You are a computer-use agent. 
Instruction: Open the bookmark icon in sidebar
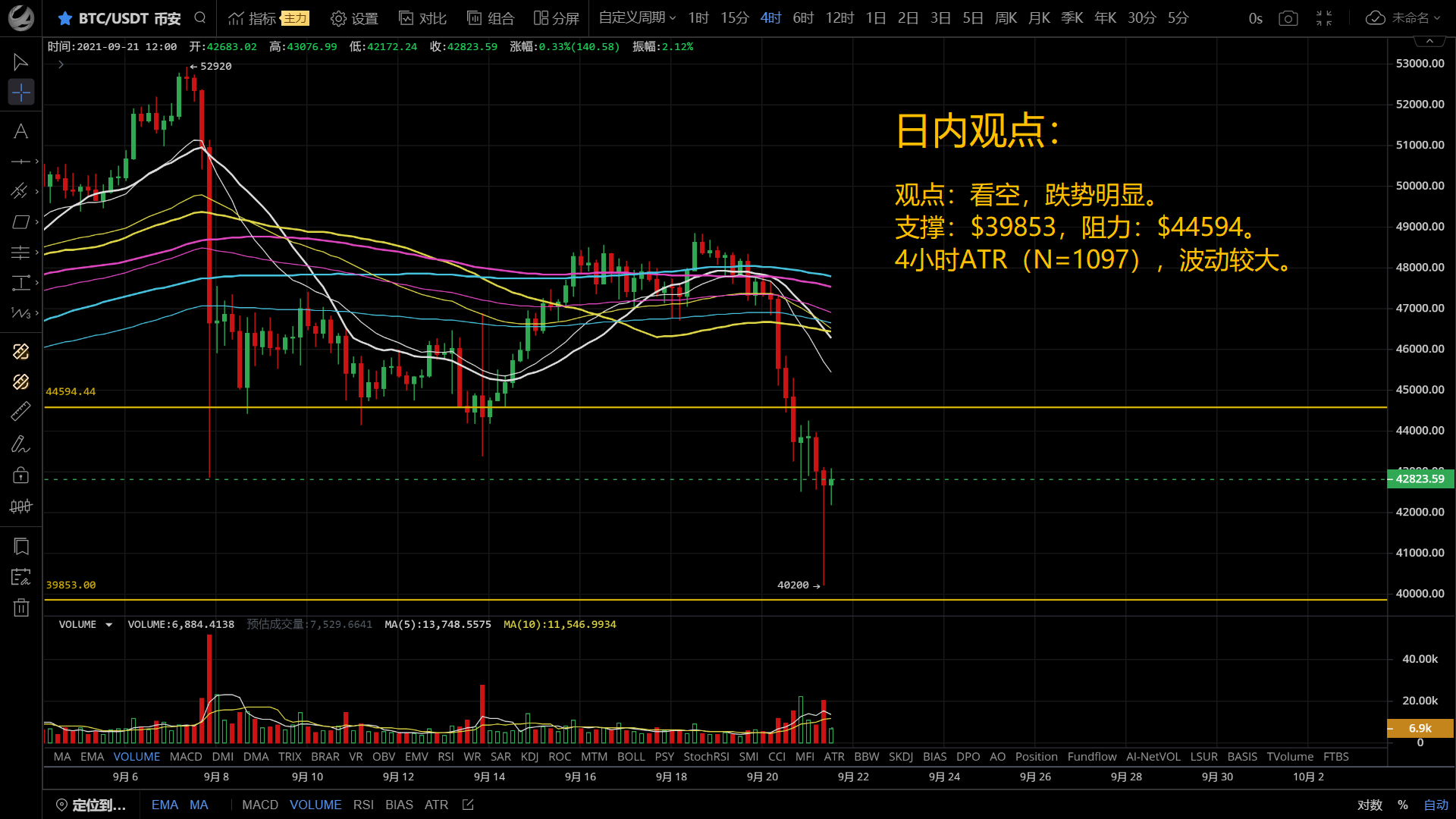tap(20, 547)
